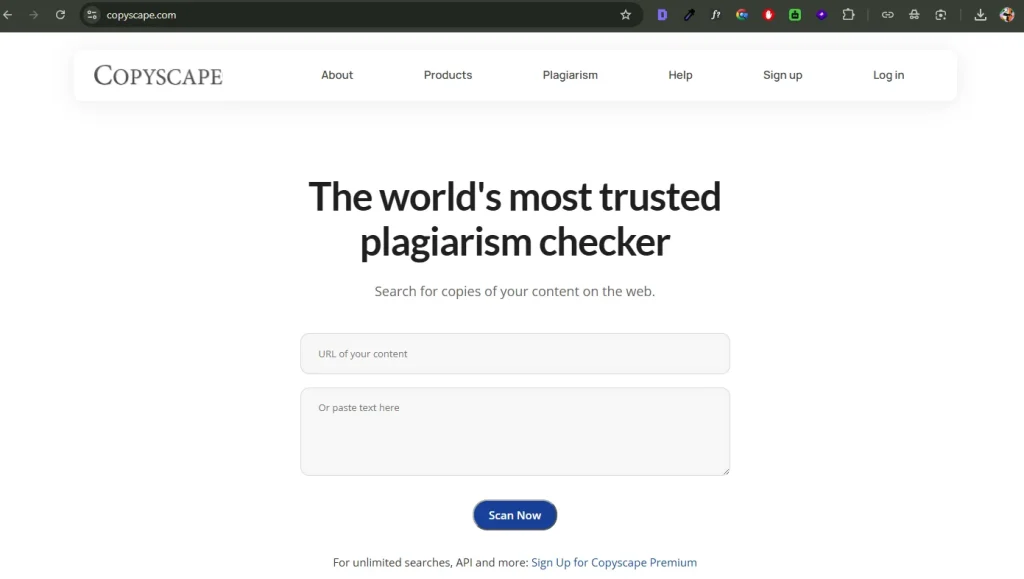The height and width of the screenshot is (579, 1024).
Task: Click the headline 'The world's most trusted'
Action: (515, 196)
